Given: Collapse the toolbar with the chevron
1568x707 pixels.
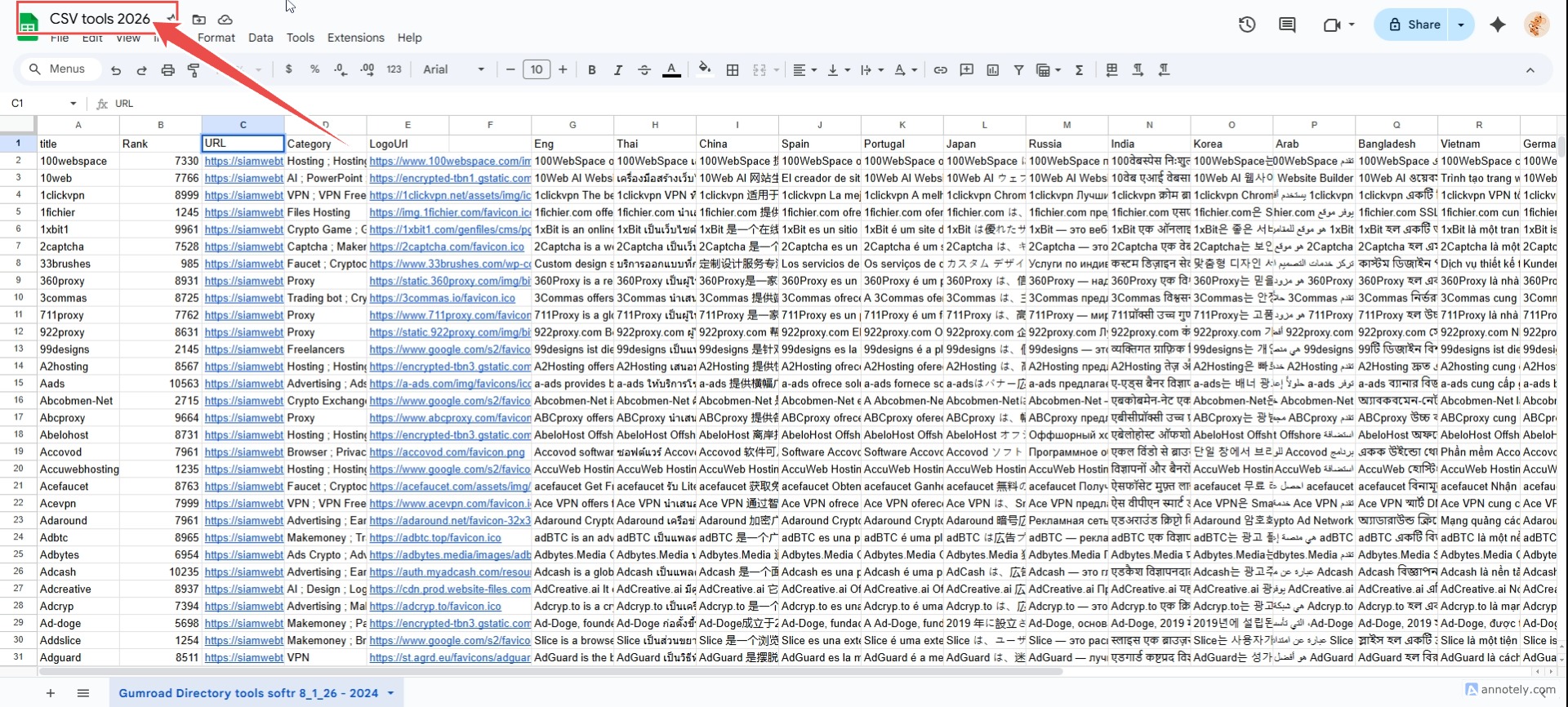Looking at the screenshot, I should coord(1530,70).
